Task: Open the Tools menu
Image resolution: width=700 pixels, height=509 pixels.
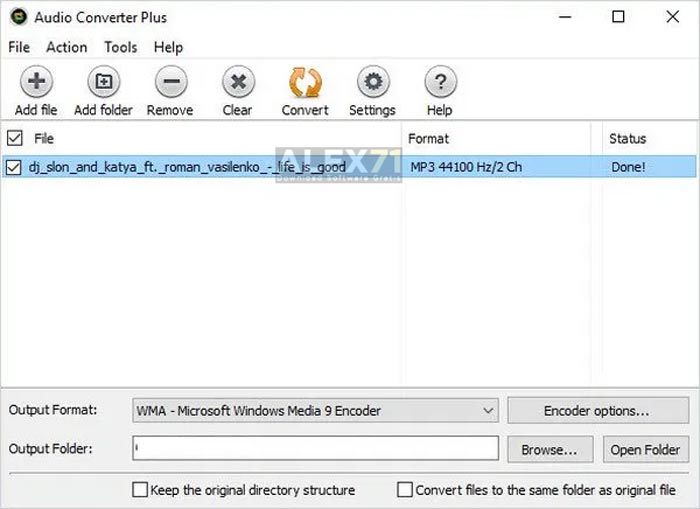Action: click(x=121, y=47)
